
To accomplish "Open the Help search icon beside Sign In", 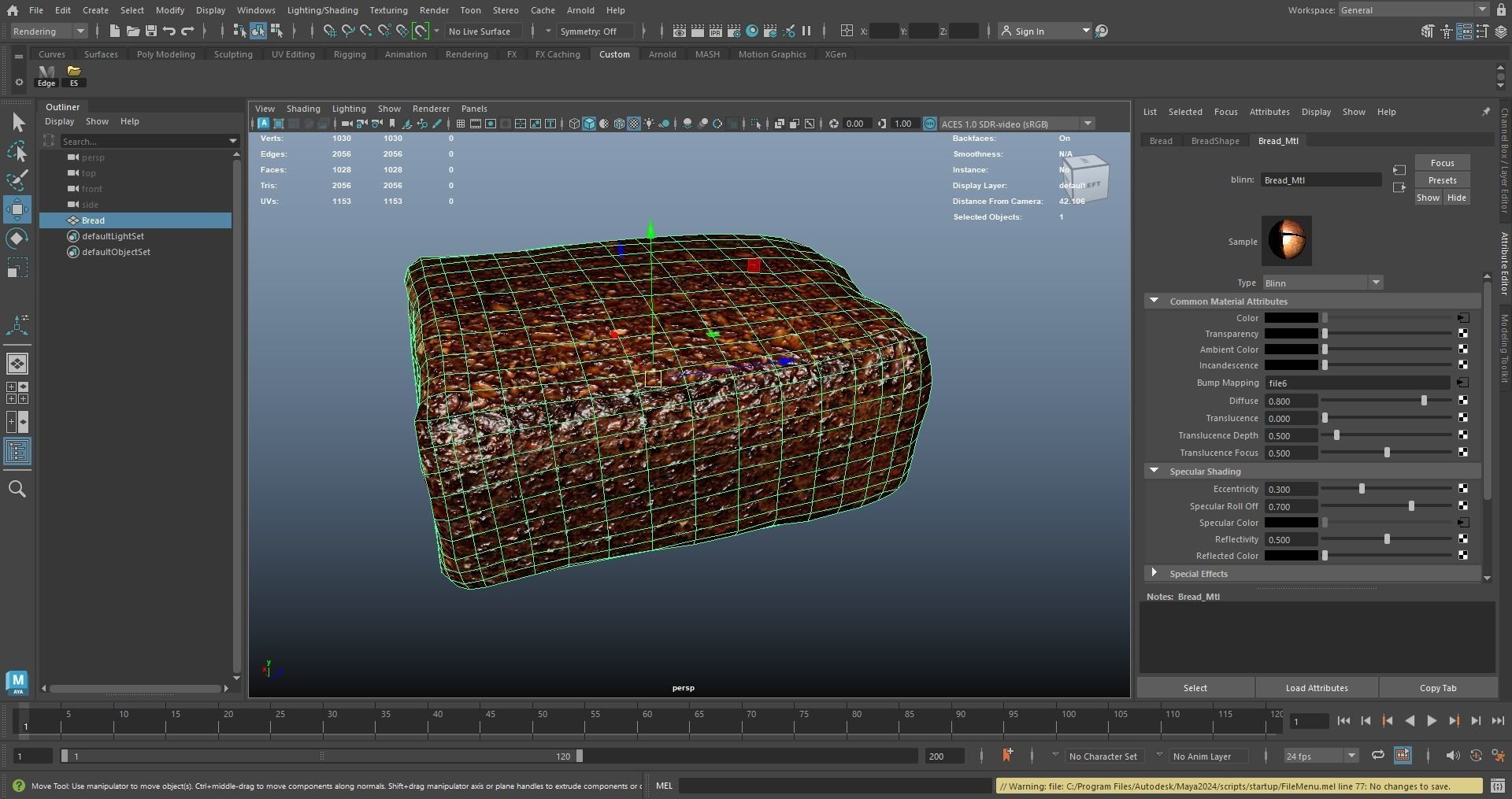I will [1102, 31].
